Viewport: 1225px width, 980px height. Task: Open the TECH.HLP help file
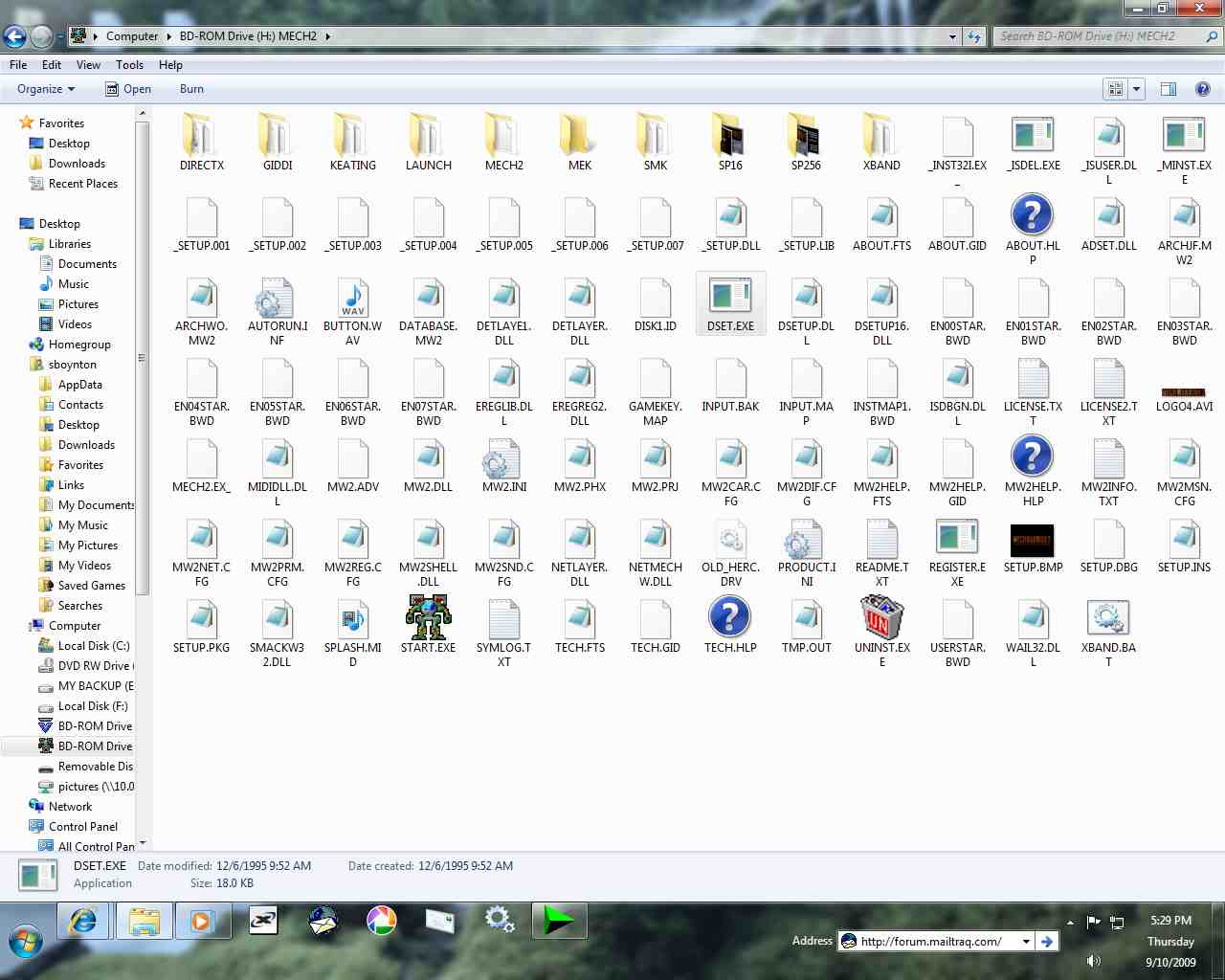[x=730, y=617]
